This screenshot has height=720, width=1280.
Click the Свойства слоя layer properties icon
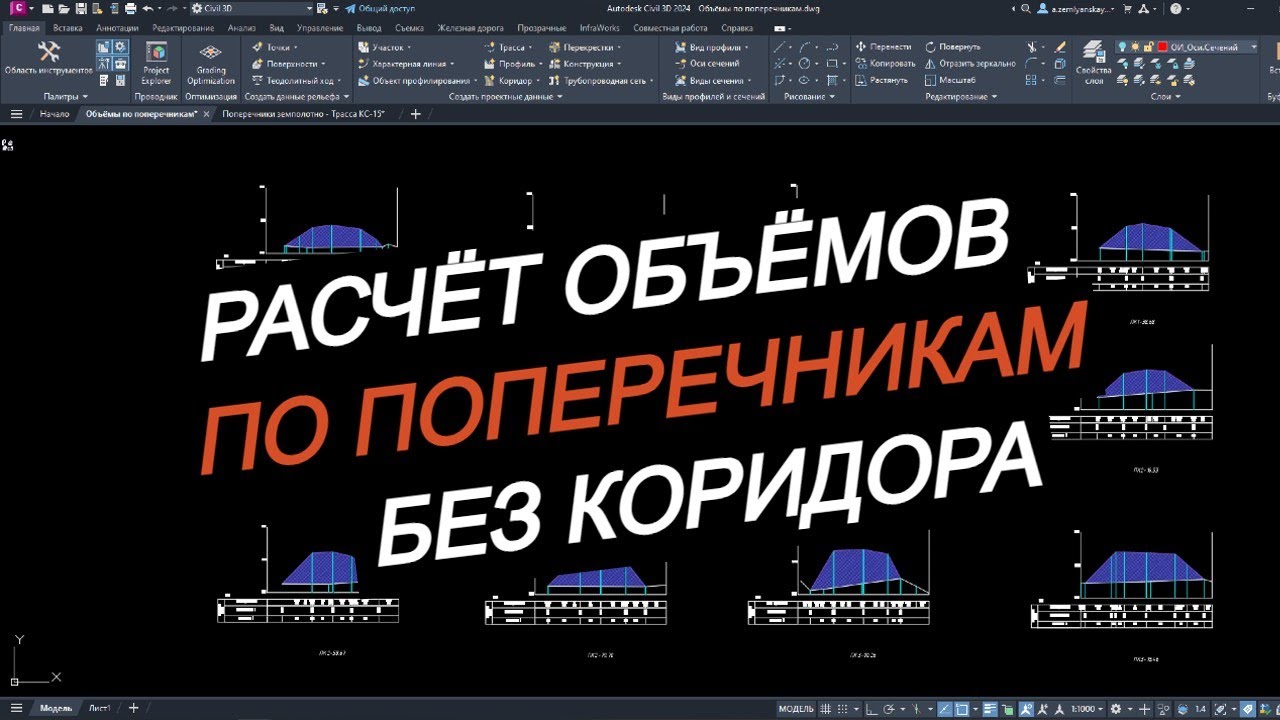coord(1093,63)
